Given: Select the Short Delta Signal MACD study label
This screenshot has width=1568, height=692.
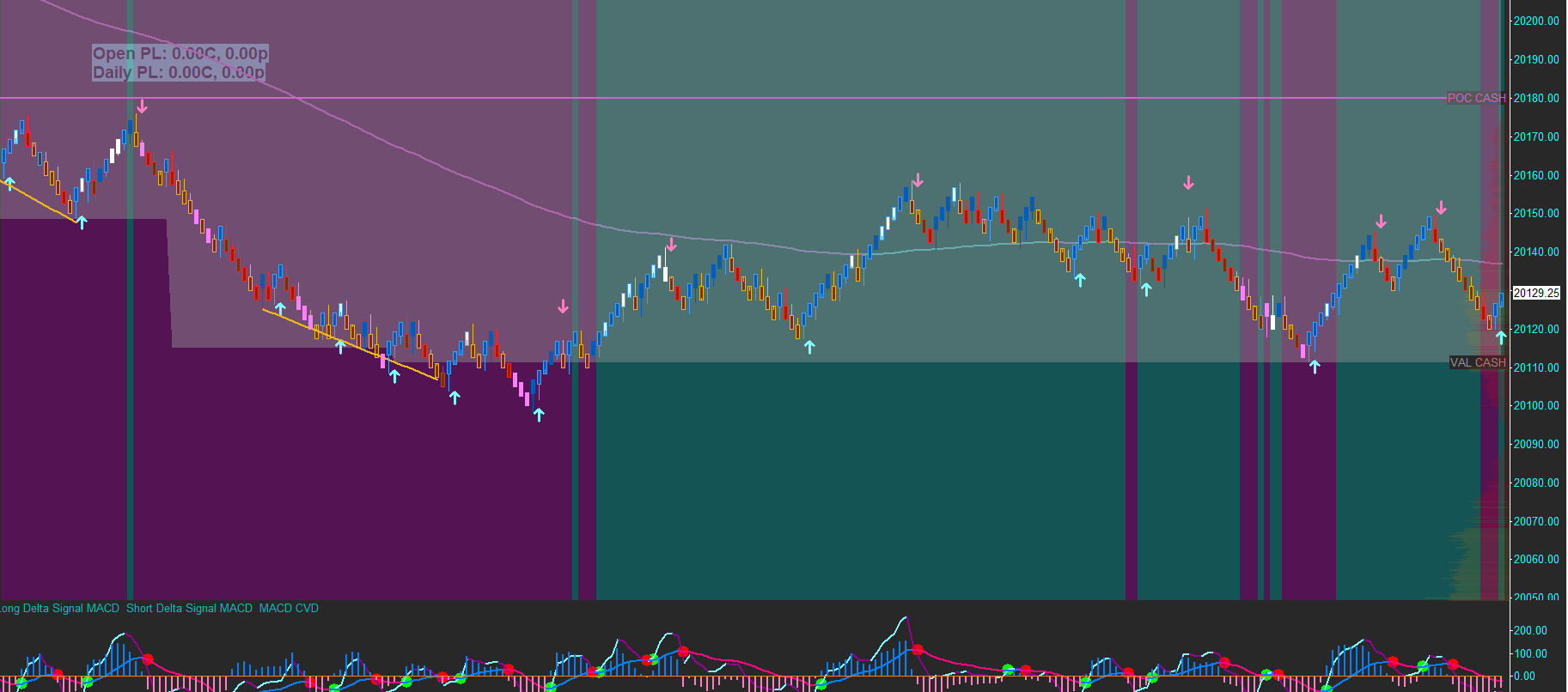Looking at the screenshot, I should click(189, 609).
